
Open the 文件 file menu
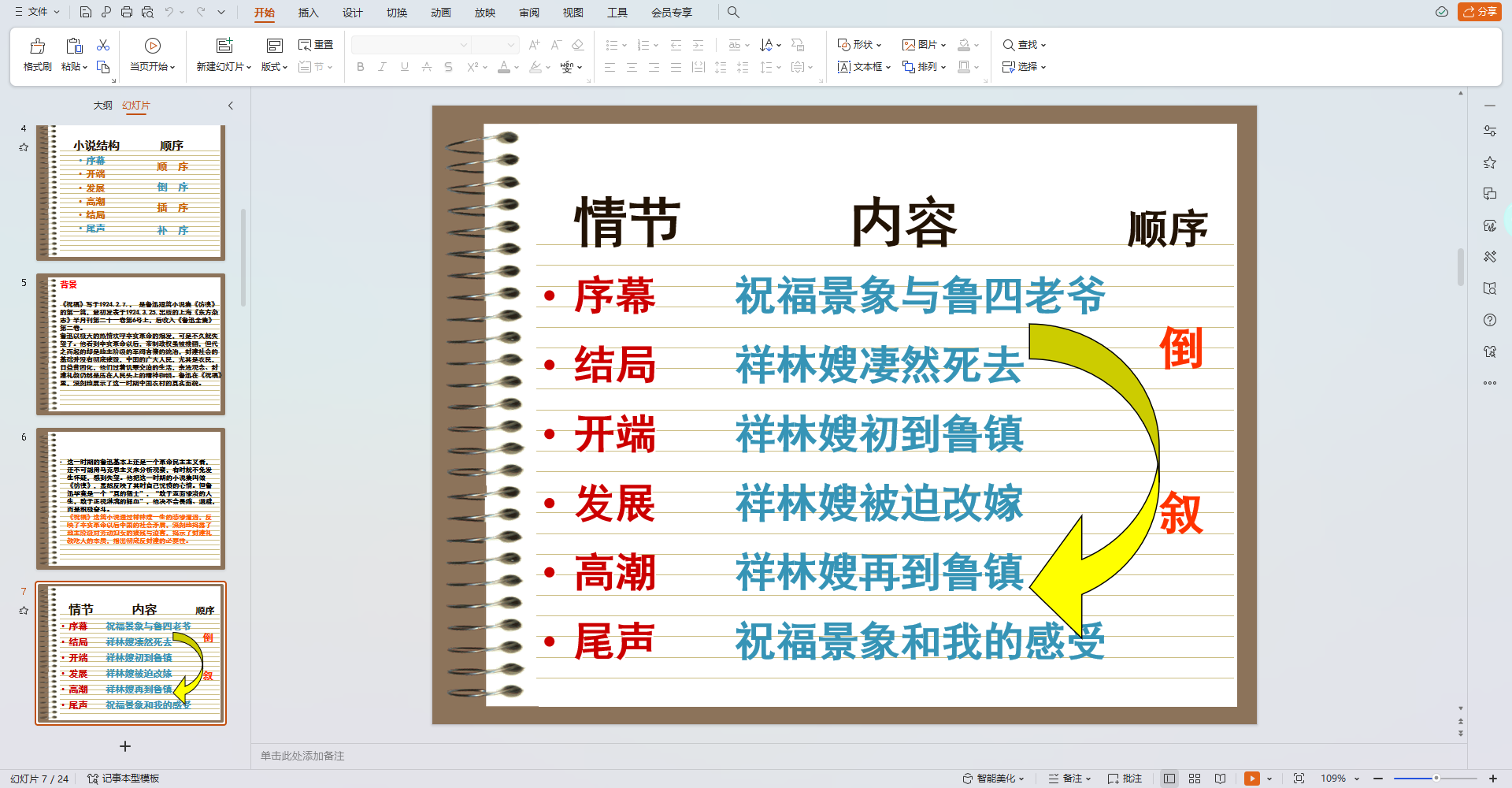click(37, 12)
